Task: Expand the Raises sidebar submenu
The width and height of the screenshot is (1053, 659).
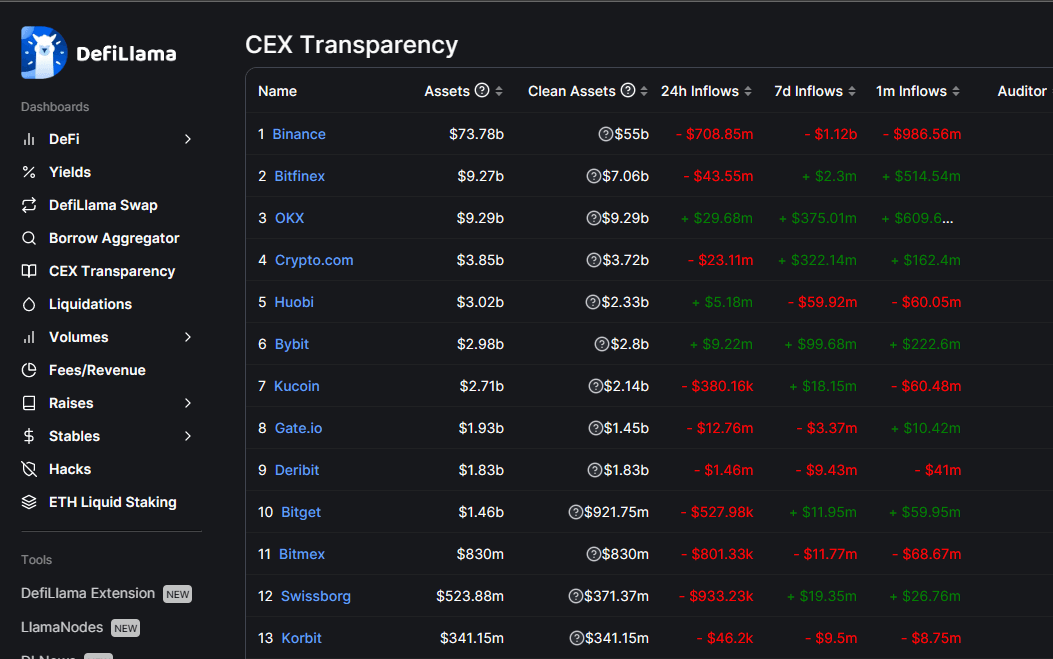Action: pyautogui.click(x=187, y=403)
